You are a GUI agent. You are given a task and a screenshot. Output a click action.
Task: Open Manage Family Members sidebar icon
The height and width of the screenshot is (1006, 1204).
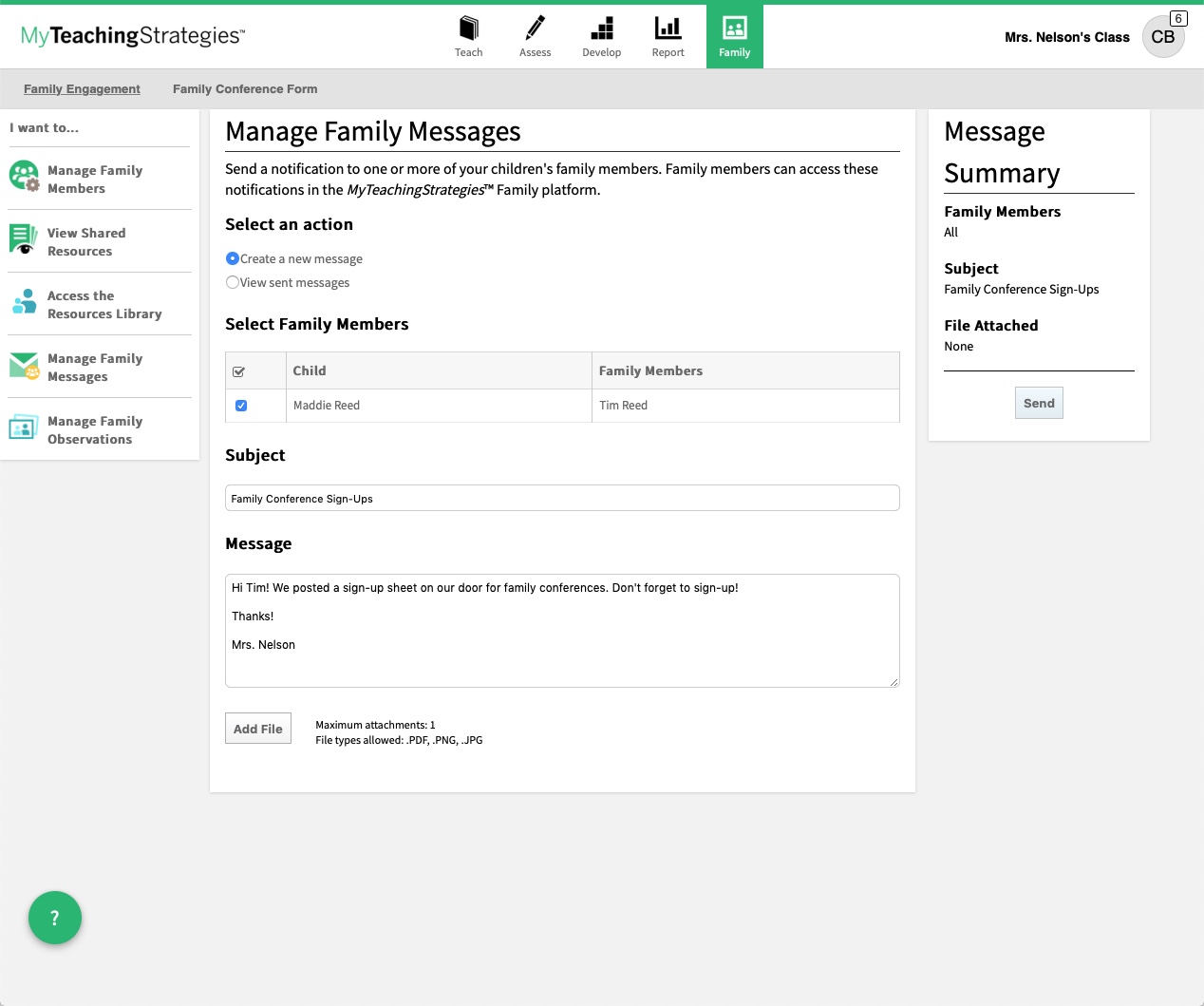[x=23, y=176]
